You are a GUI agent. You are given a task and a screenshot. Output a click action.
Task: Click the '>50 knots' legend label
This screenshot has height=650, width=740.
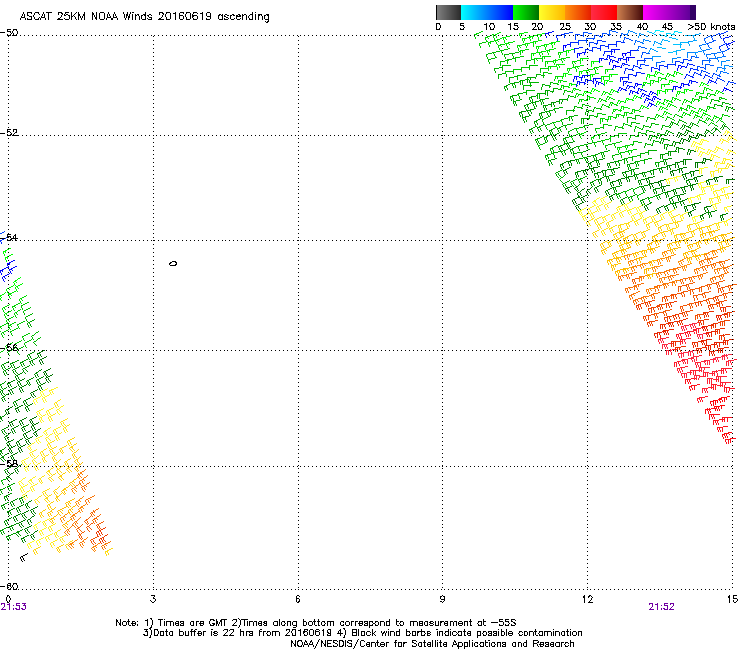711,27
